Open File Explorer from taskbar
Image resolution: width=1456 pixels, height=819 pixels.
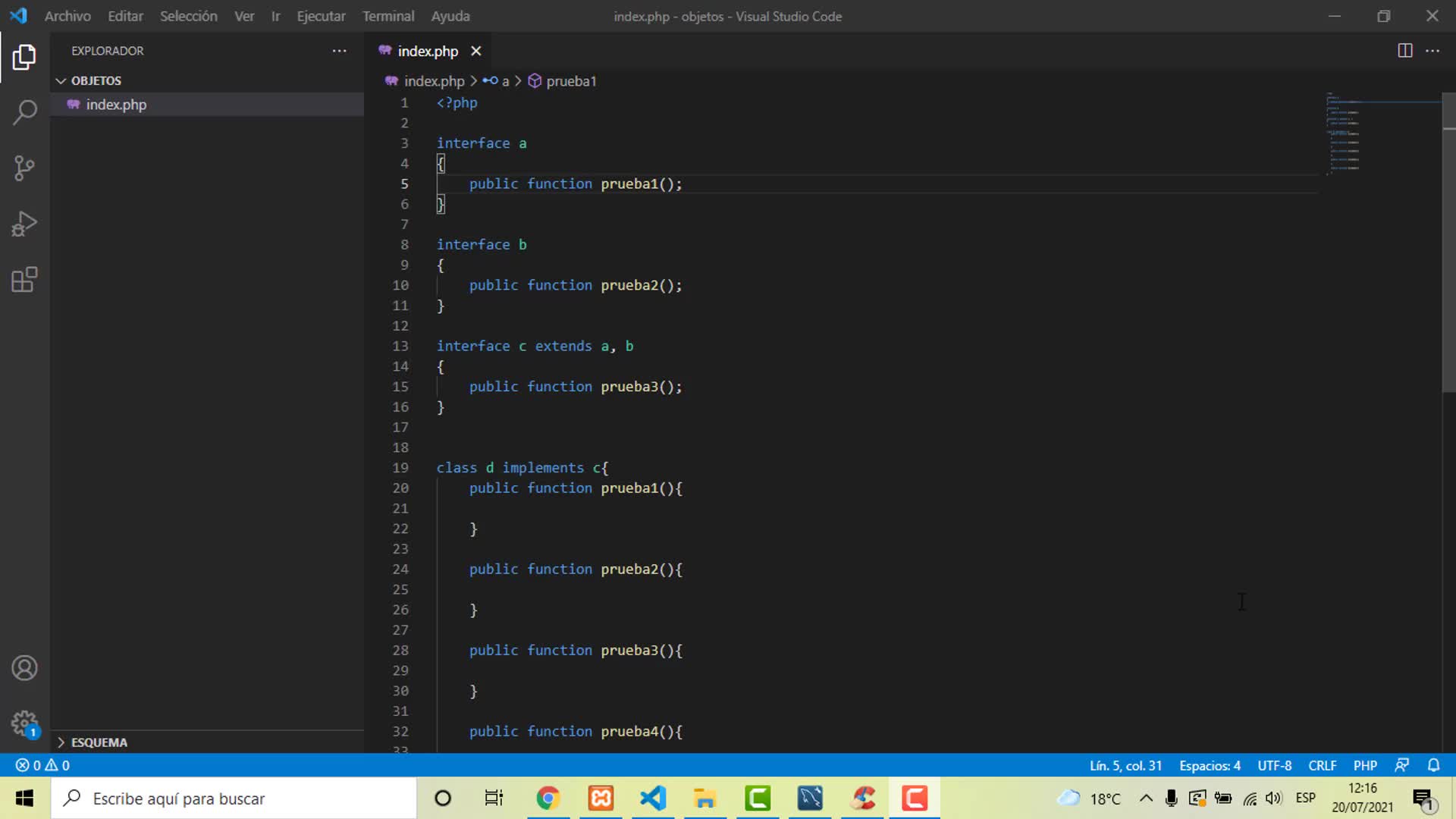click(705, 798)
